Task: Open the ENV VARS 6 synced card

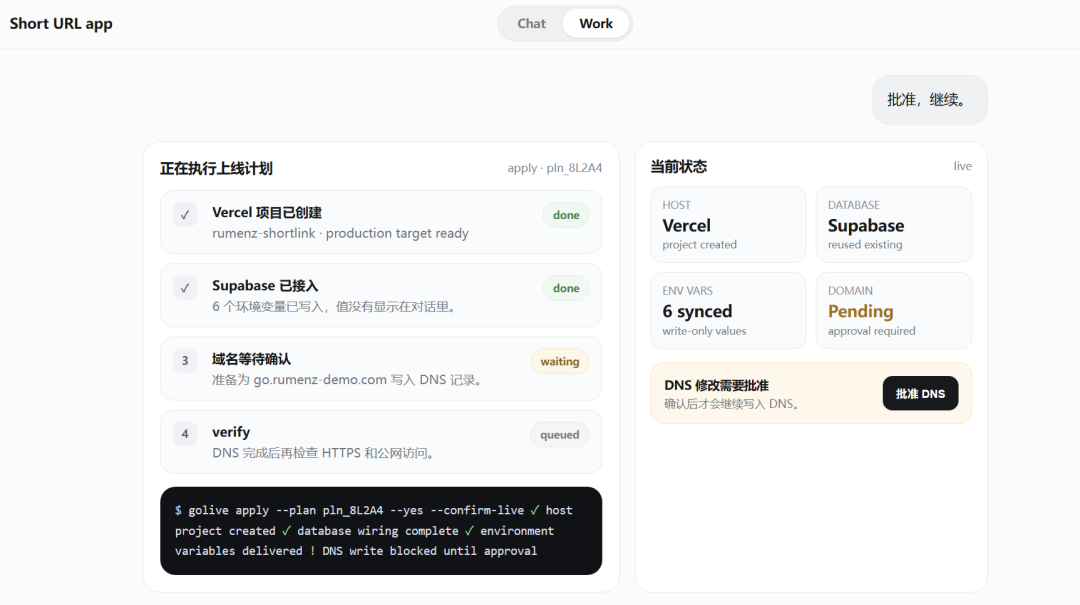Action: tap(728, 311)
